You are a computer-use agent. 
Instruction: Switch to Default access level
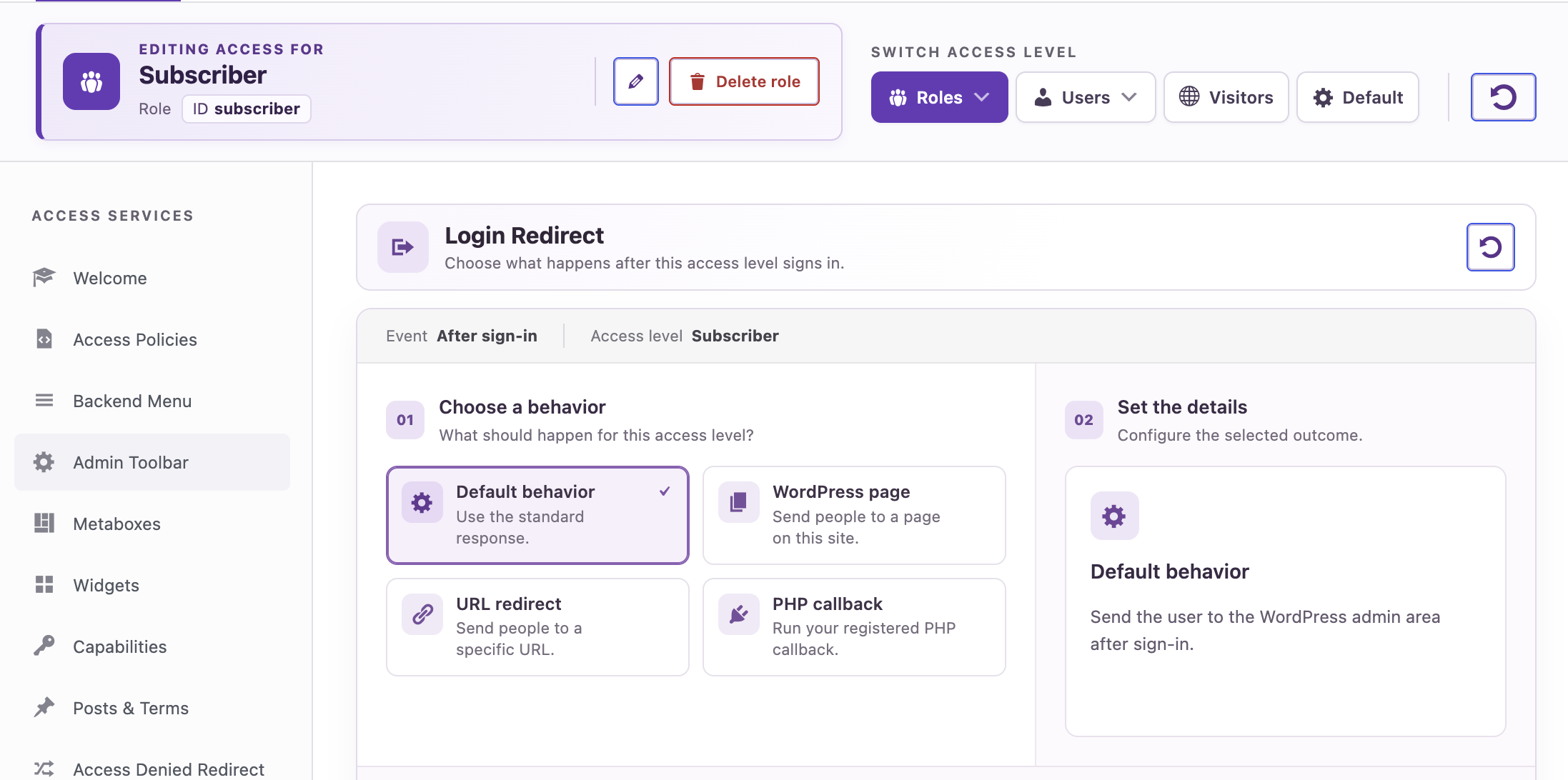(1358, 97)
